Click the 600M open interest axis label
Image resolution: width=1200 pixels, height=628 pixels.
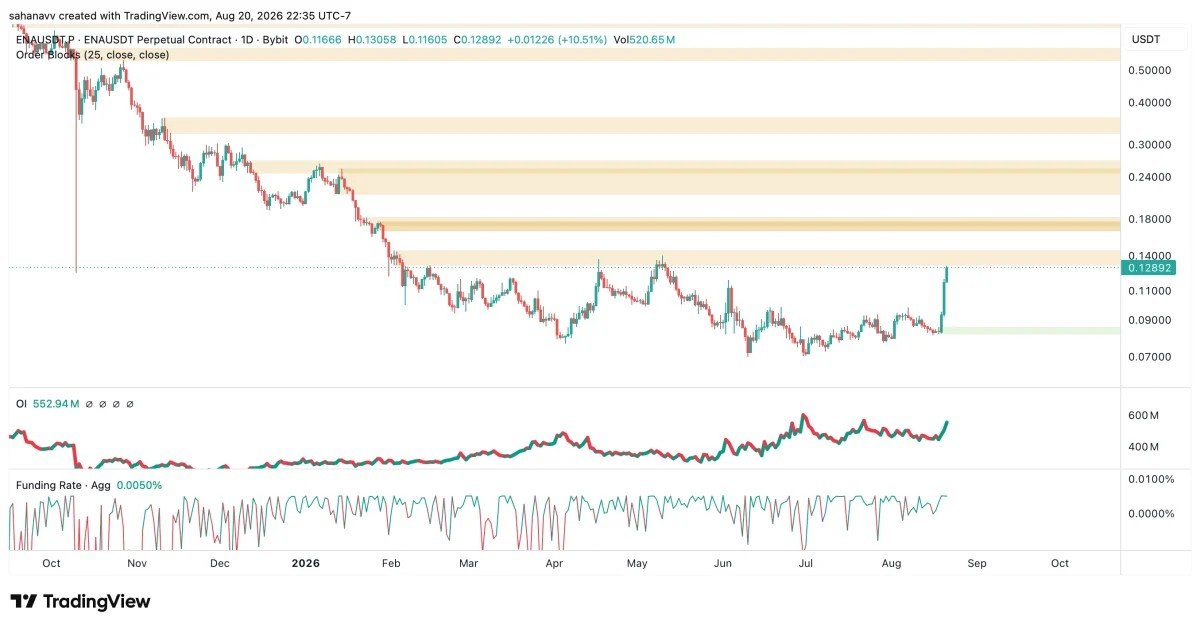point(1143,415)
